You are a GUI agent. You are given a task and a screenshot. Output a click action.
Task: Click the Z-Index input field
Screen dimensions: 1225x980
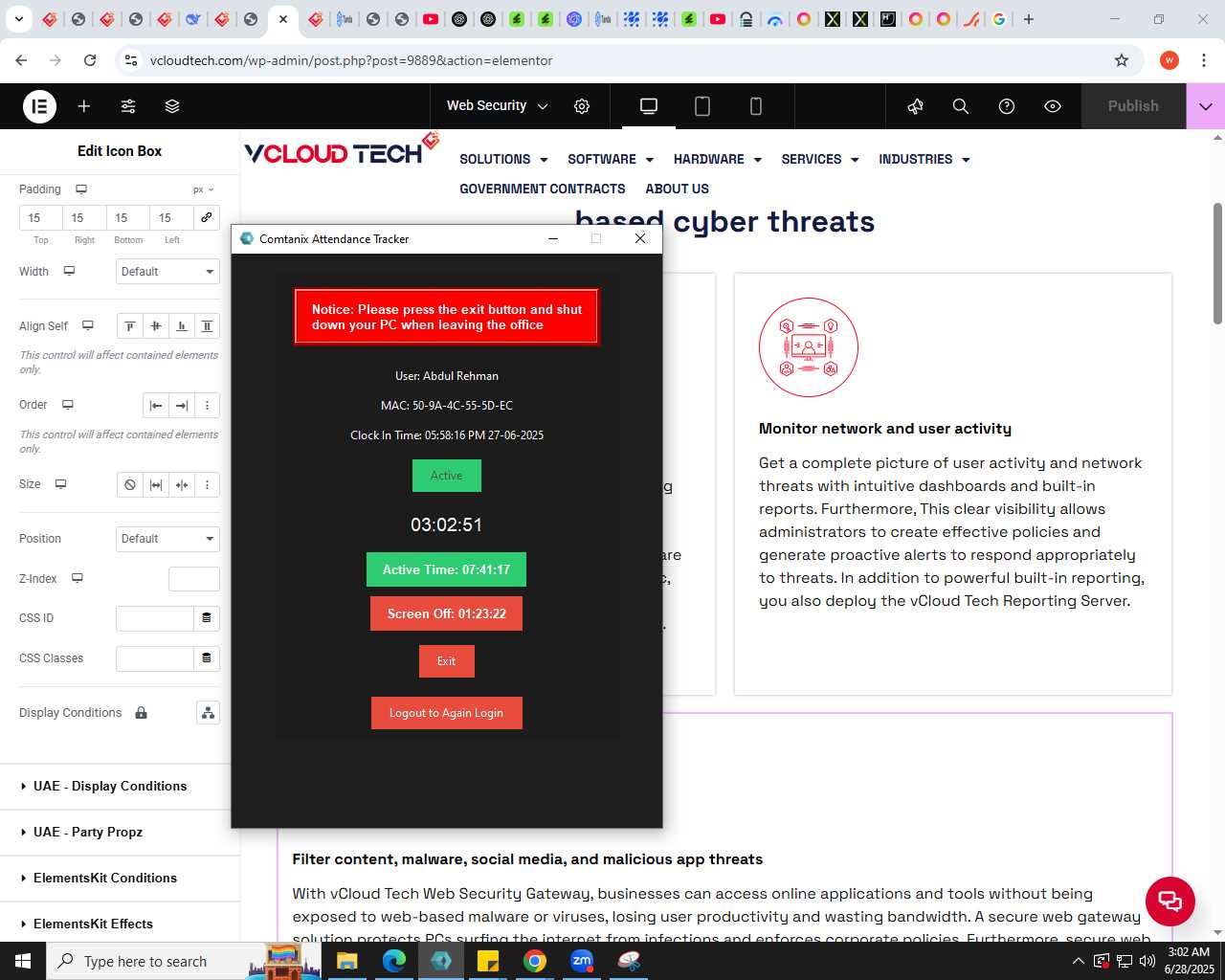coord(194,579)
